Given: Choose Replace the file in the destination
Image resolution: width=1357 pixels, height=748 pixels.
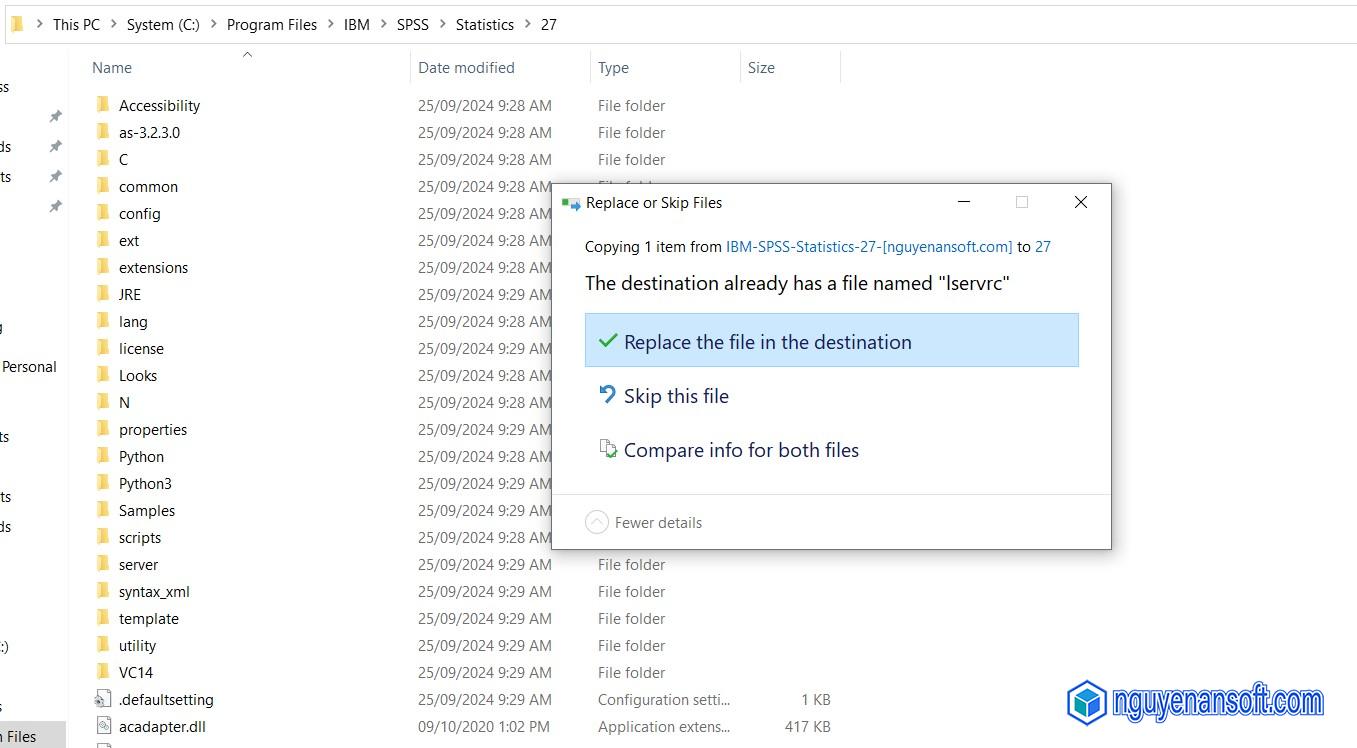Looking at the screenshot, I should point(831,341).
